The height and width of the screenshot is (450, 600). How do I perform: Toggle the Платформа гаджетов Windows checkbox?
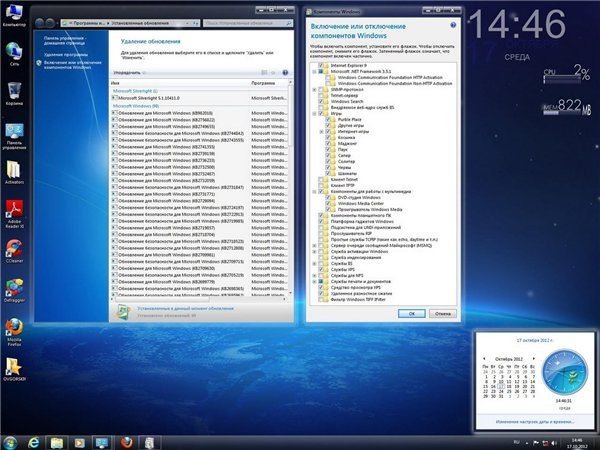[321, 222]
